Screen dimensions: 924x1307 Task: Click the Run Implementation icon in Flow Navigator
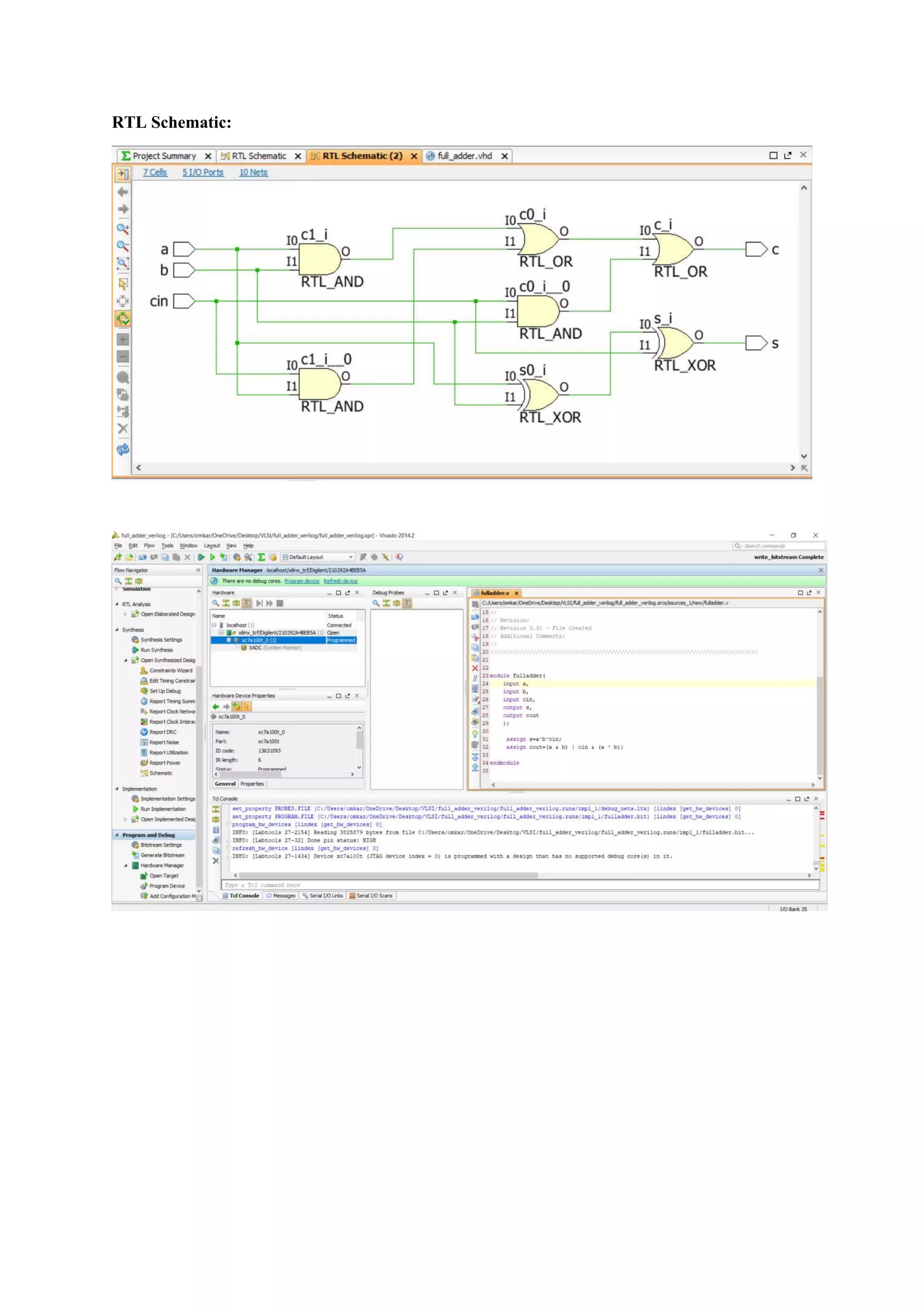click(135, 809)
